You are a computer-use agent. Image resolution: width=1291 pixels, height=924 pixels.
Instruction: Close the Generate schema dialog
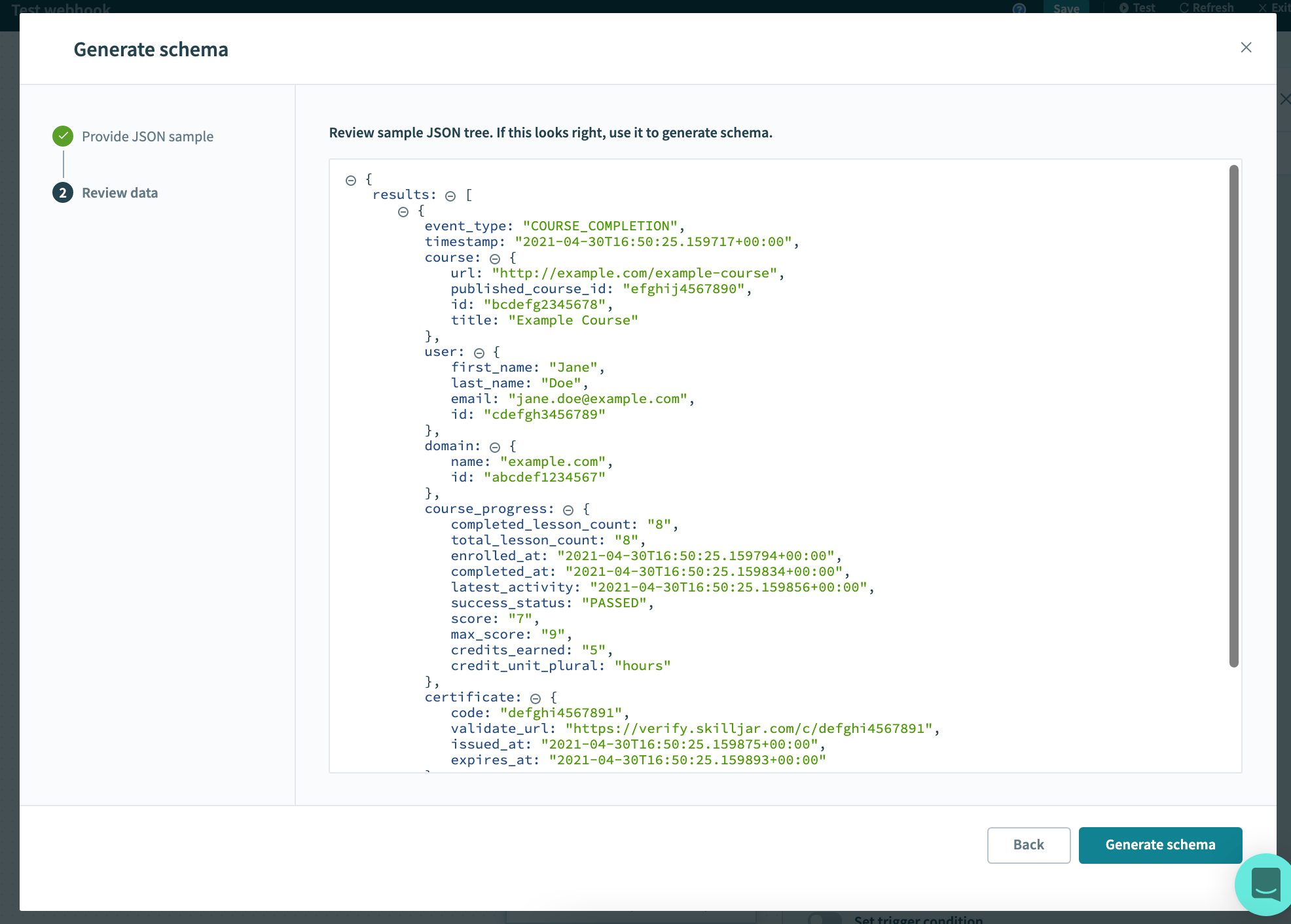tap(1246, 47)
